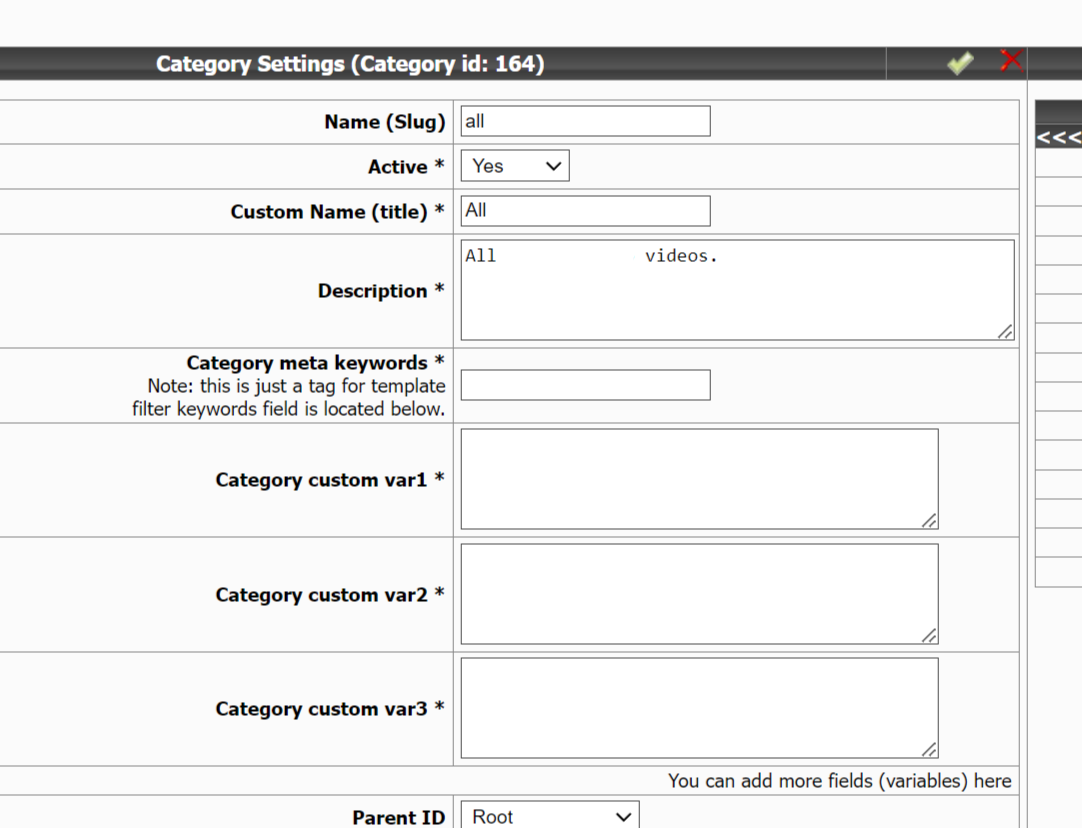Click the Name (Slug) input field
This screenshot has height=828, width=1082.
[585, 121]
